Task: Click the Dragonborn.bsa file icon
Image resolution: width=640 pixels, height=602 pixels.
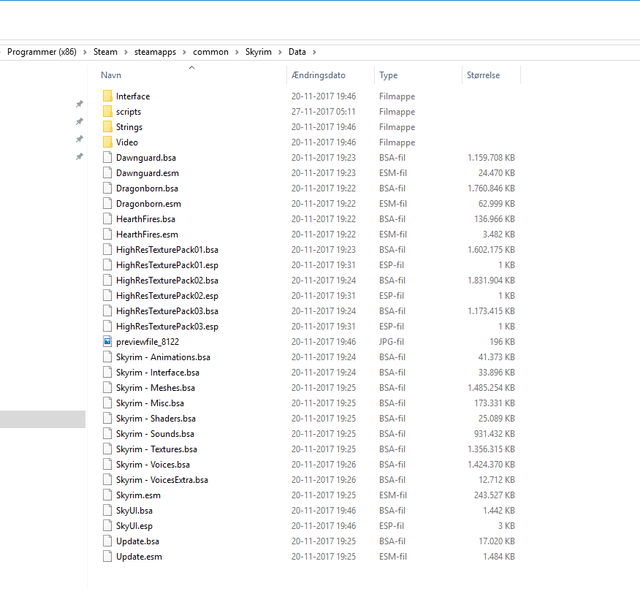Action: click(x=107, y=188)
